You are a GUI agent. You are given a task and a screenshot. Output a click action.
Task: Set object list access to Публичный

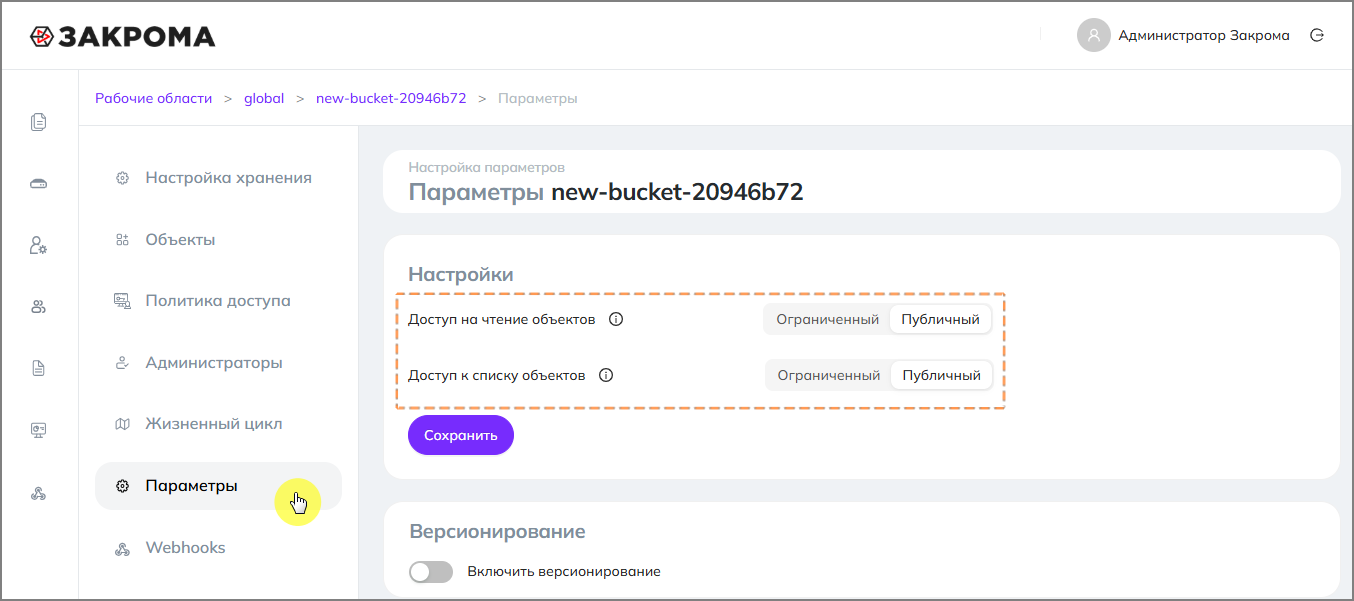coord(941,376)
